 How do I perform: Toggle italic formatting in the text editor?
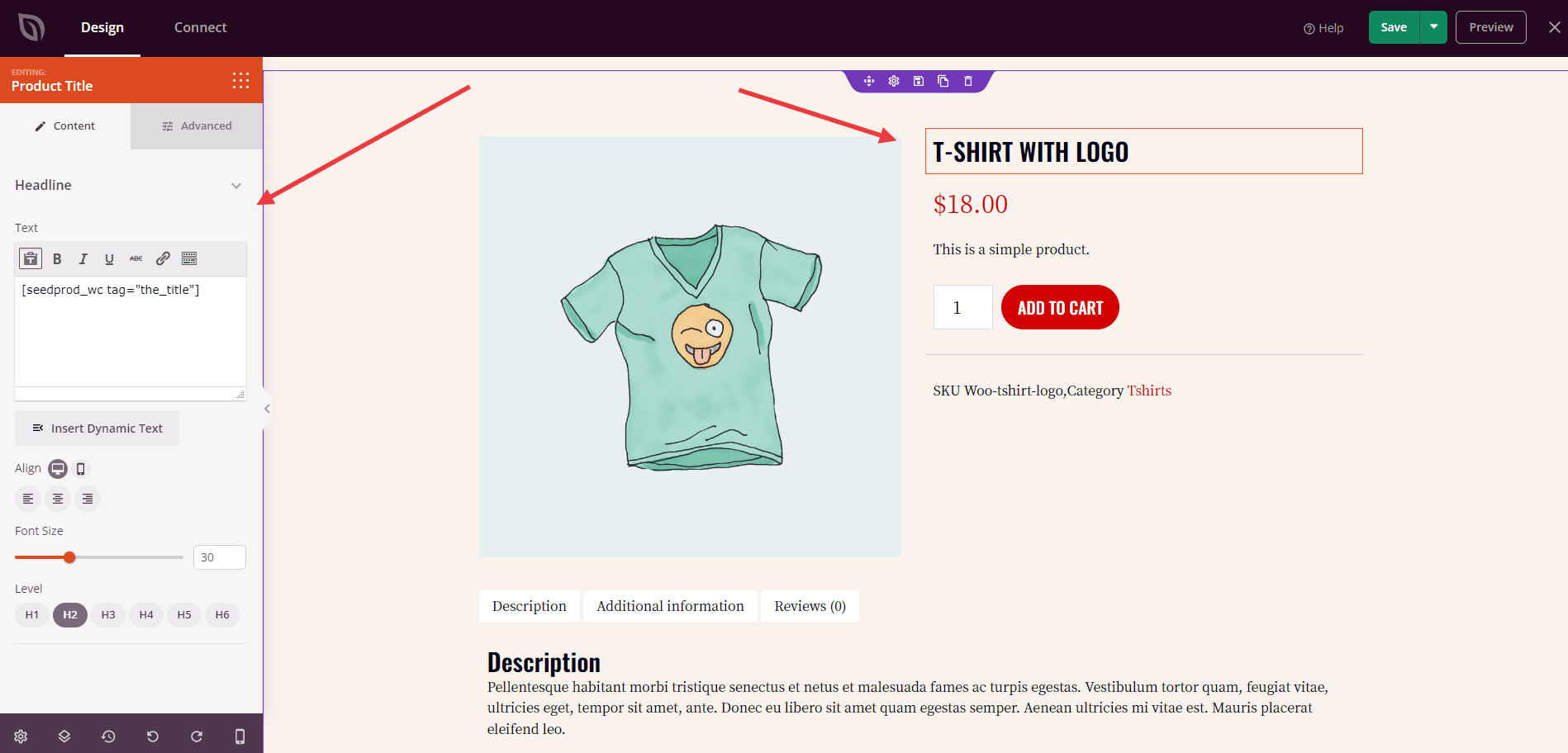coord(83,258)
